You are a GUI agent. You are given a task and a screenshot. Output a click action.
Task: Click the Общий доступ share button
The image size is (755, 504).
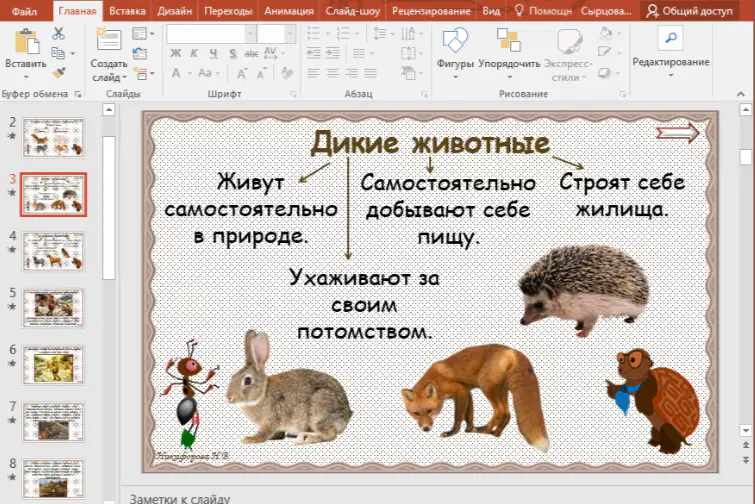(690, 11)
